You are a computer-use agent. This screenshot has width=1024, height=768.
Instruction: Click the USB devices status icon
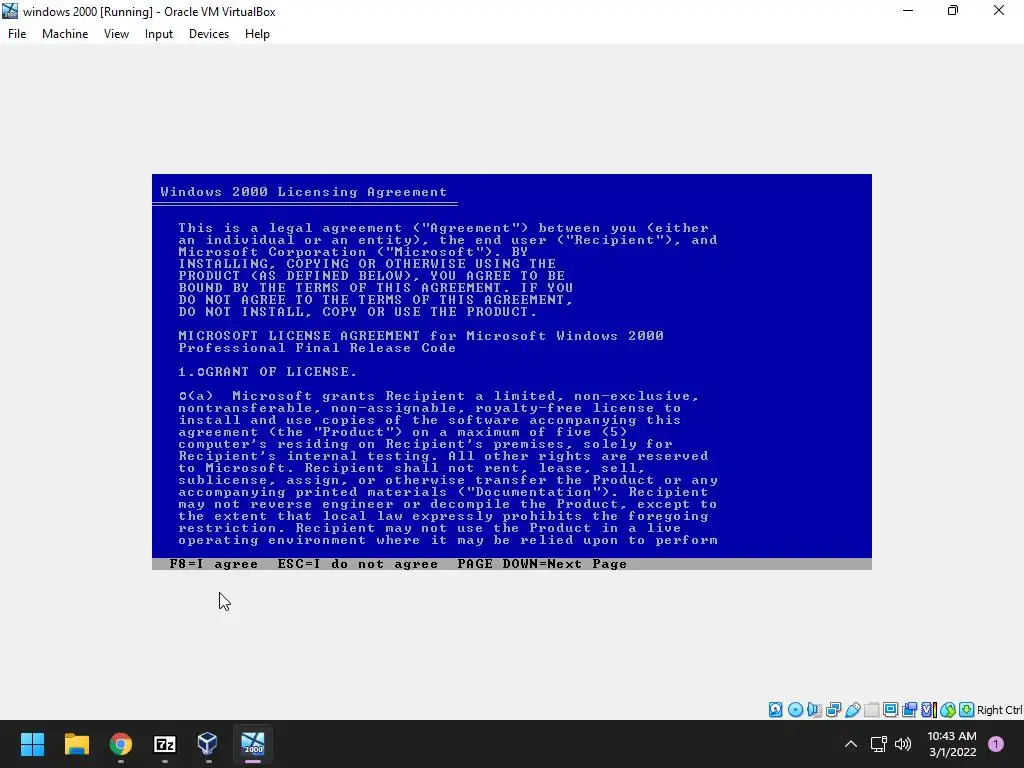coord(852,710)
